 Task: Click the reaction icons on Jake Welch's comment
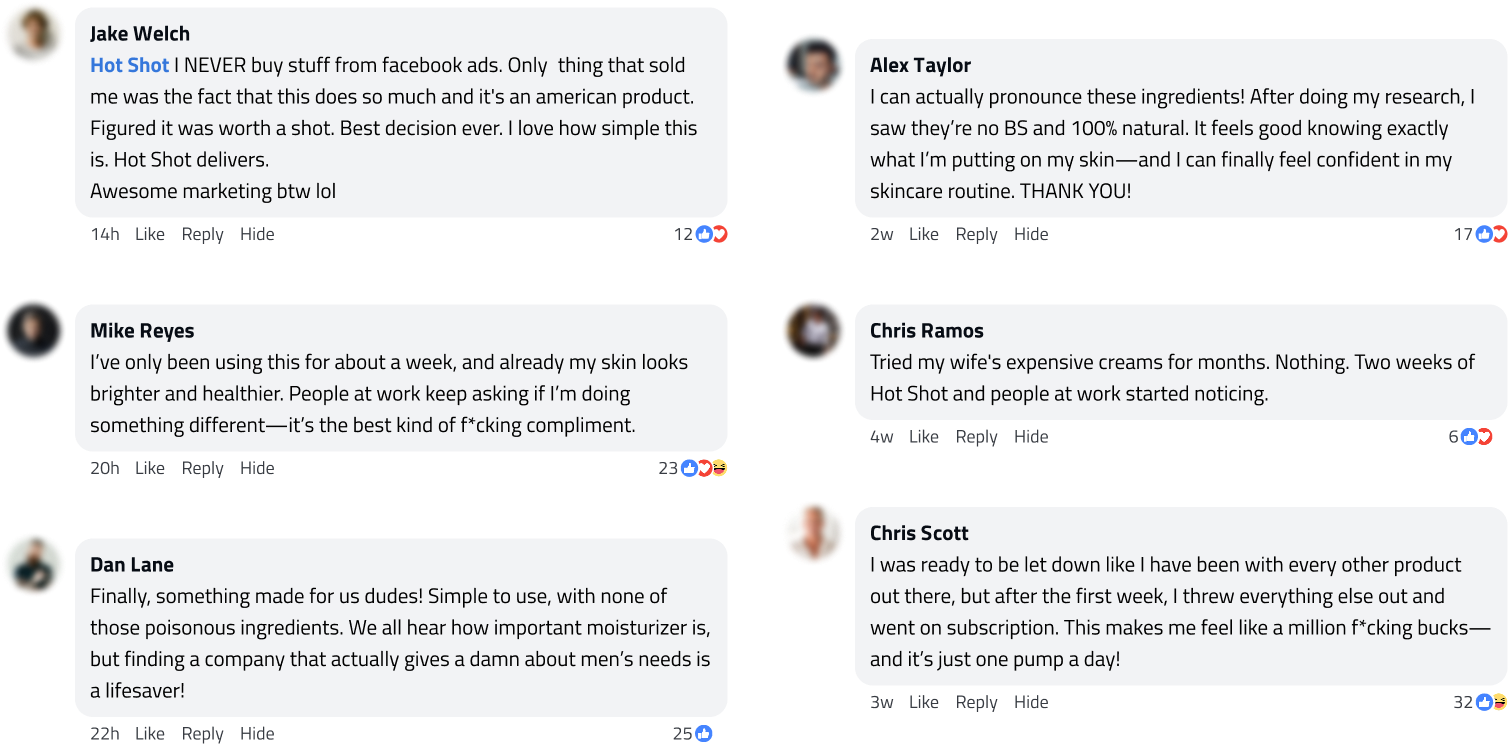pos(711,234)
